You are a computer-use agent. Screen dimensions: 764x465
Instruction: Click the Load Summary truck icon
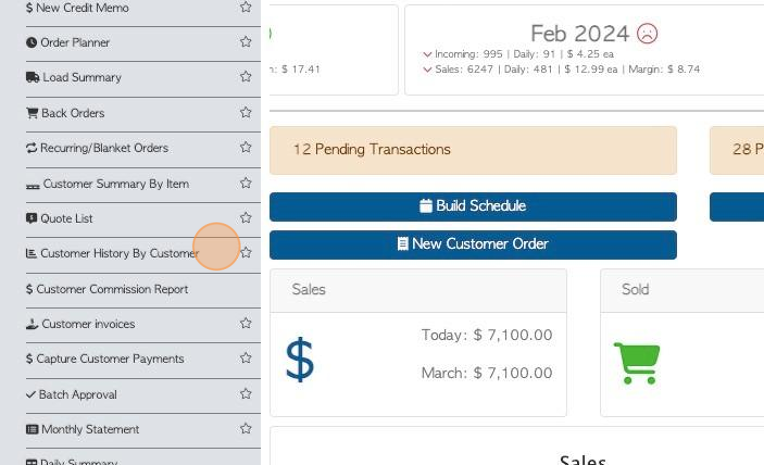pos(33,77)
